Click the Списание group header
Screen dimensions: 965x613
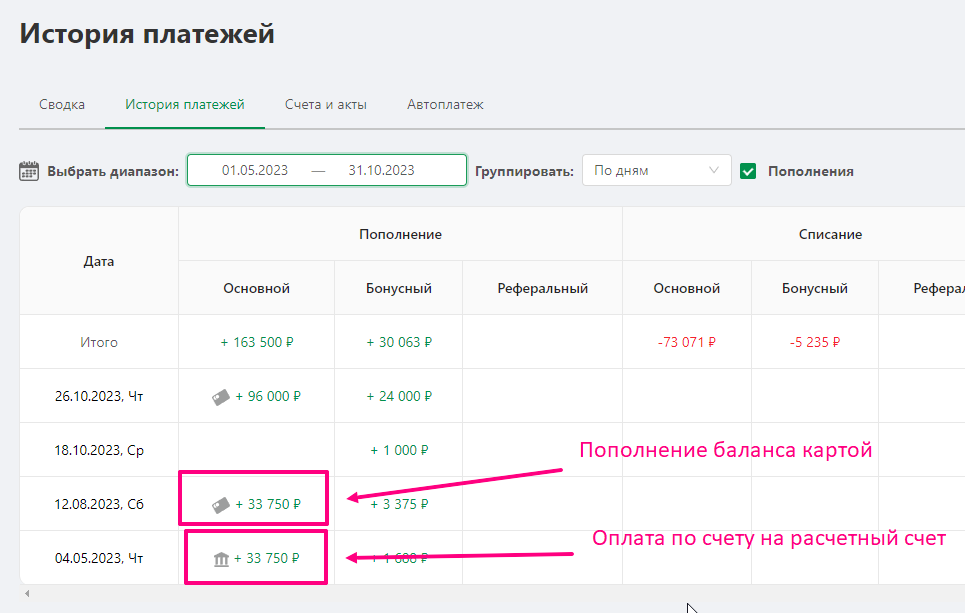[x=830, y=234]
